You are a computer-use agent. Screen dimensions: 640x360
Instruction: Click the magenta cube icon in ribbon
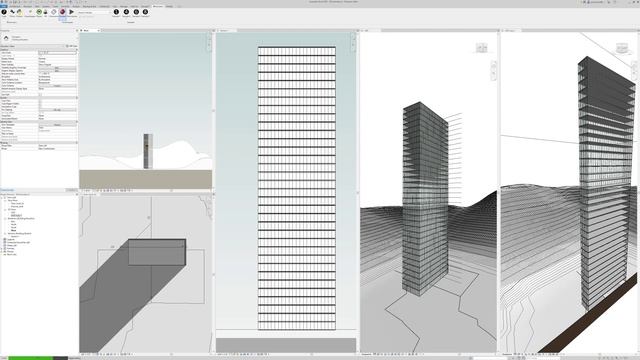click(x=62, y=12)
